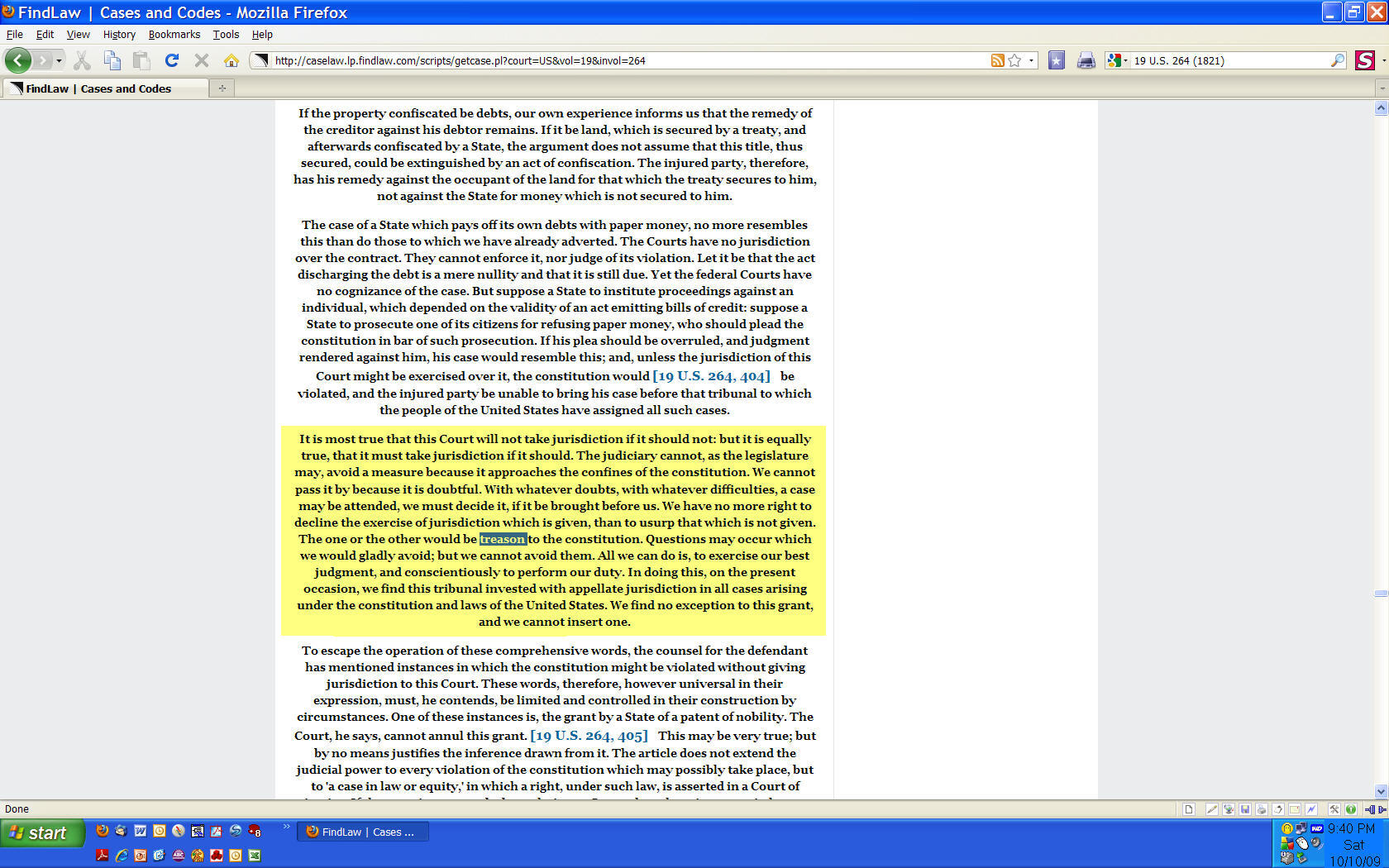Expand hidden quick launch items chevron
Screen dimensions: 1389x868
click(x=287, y=826)
